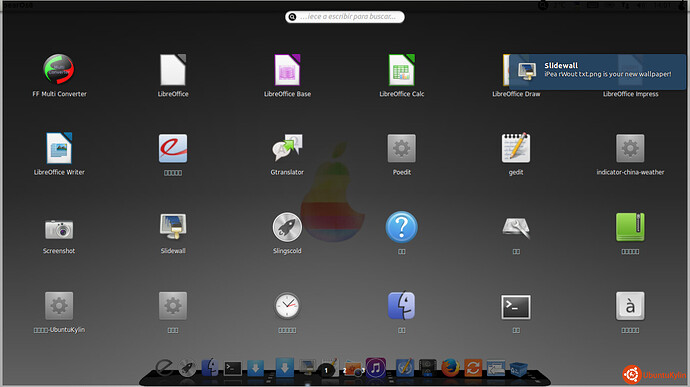Launch Slidewall from the app grid
690x387 pixels.
coord(172,226)
